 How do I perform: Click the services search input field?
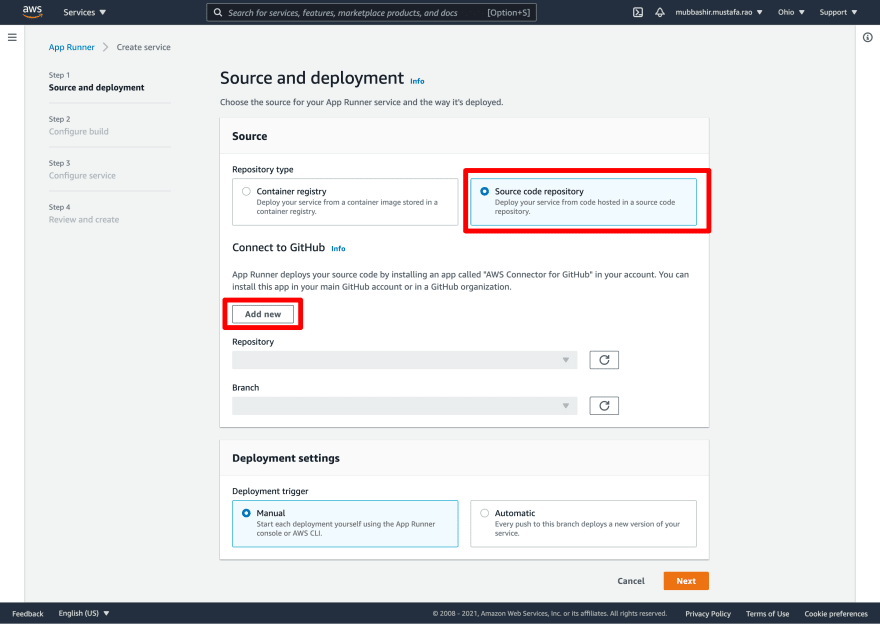[371, 12]
